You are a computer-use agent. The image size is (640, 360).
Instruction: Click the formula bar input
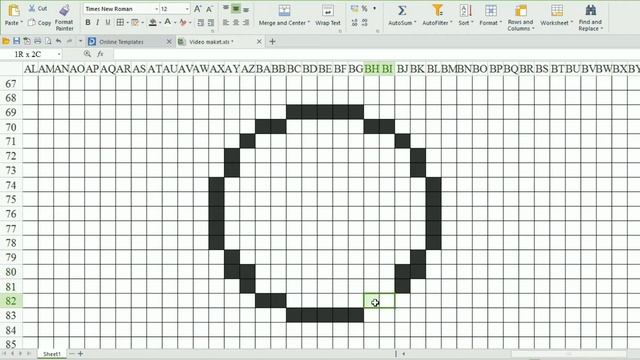pos(376,54)
